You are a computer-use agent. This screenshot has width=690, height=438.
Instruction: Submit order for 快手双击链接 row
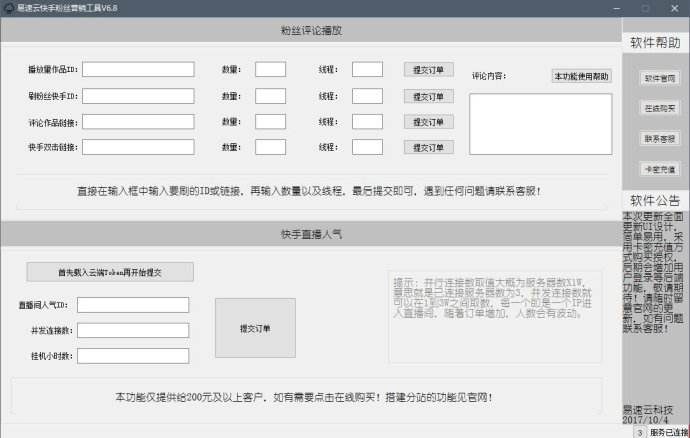coord(429,147)
